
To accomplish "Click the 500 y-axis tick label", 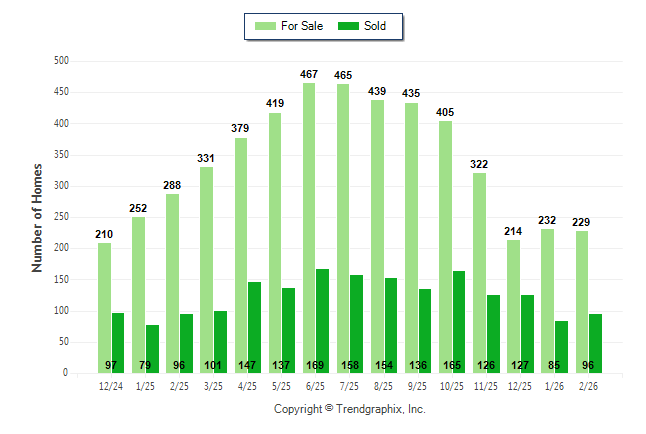I will click(x=60, y=61).
